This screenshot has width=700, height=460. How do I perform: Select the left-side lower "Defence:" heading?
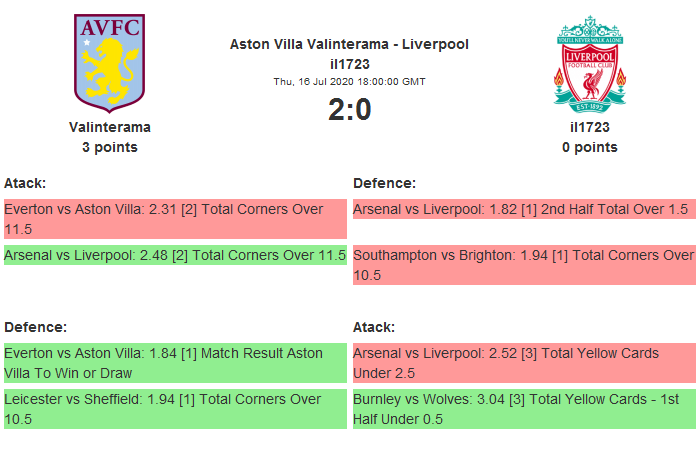[35, 327]
